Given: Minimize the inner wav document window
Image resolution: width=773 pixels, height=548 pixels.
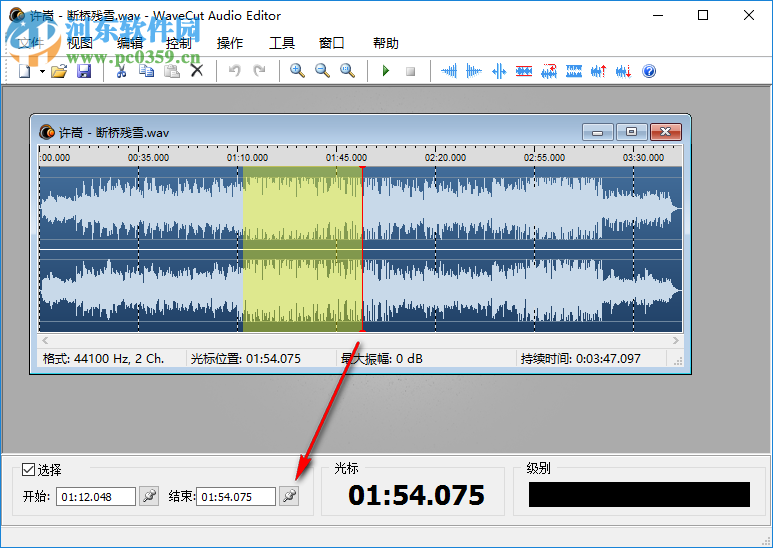Looking at the screenshot, I should pos(597,132).
